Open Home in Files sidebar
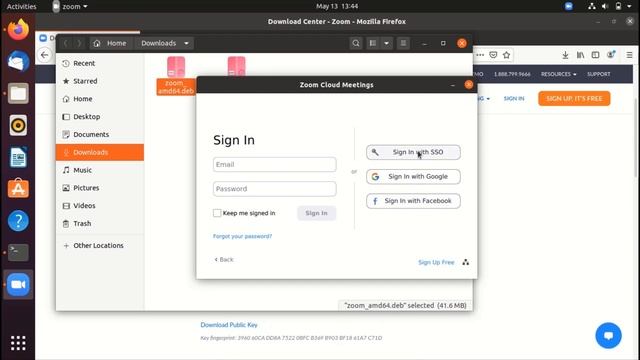This screenshot has width=640, height=360. coord(100,99)
